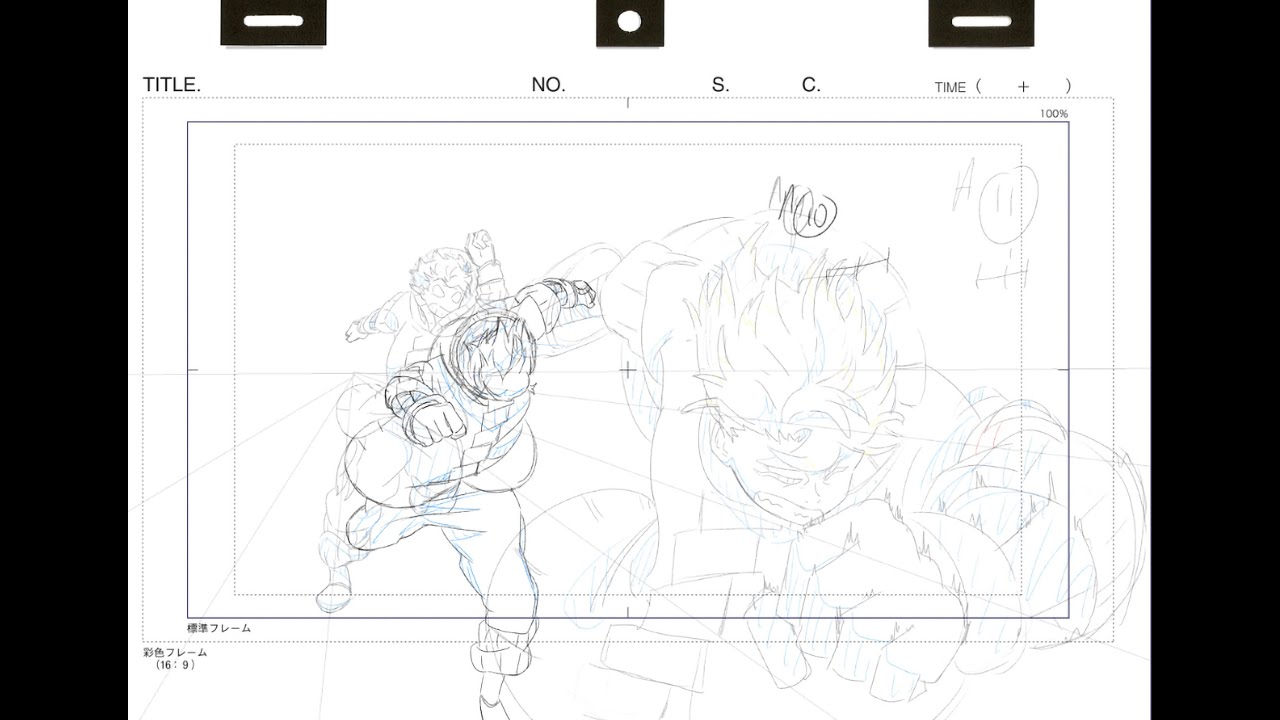
Task: Click the left slotted peg hole tab
Action: pos(273,22)
